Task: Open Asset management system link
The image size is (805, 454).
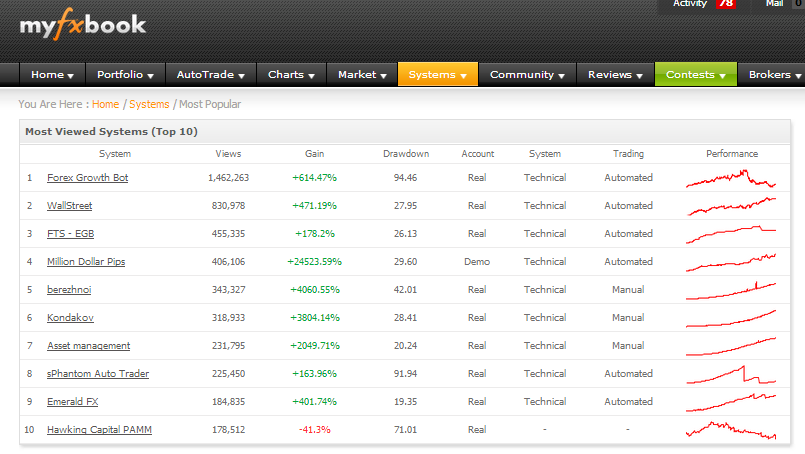Action: (88, 346)
